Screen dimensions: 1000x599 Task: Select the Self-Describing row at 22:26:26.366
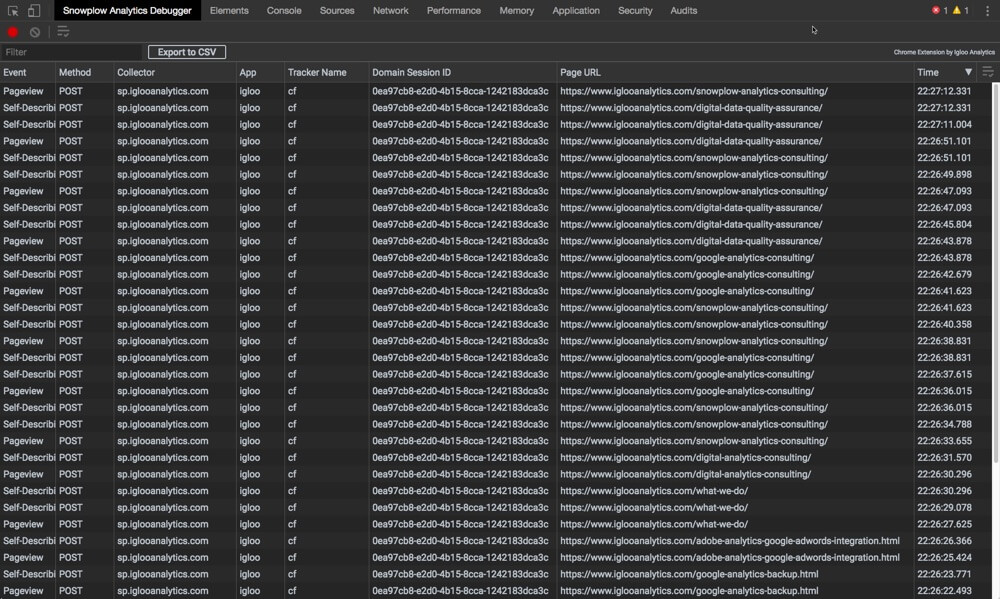tap(496, 541)
